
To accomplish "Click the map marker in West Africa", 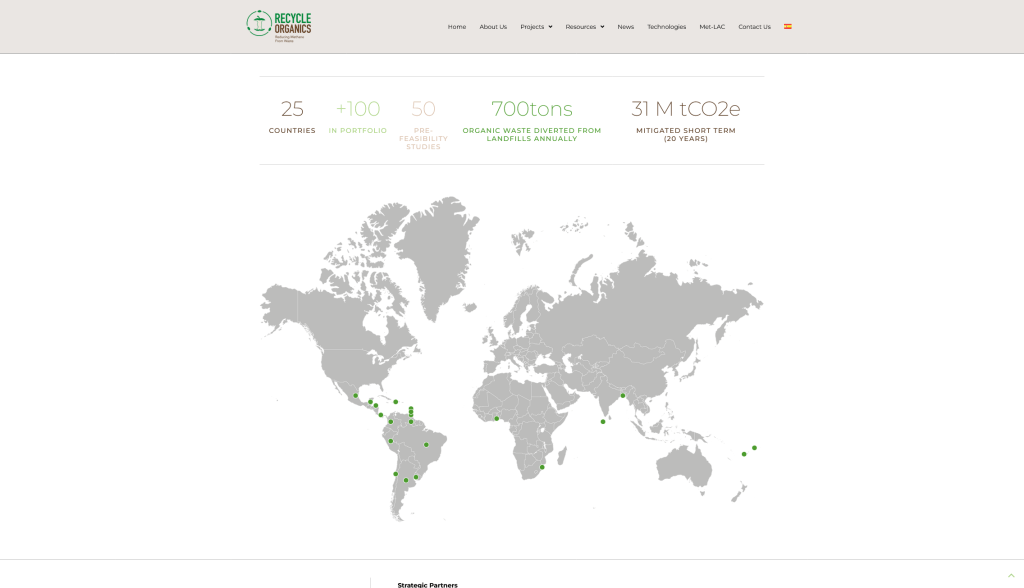I will (496, 418).
